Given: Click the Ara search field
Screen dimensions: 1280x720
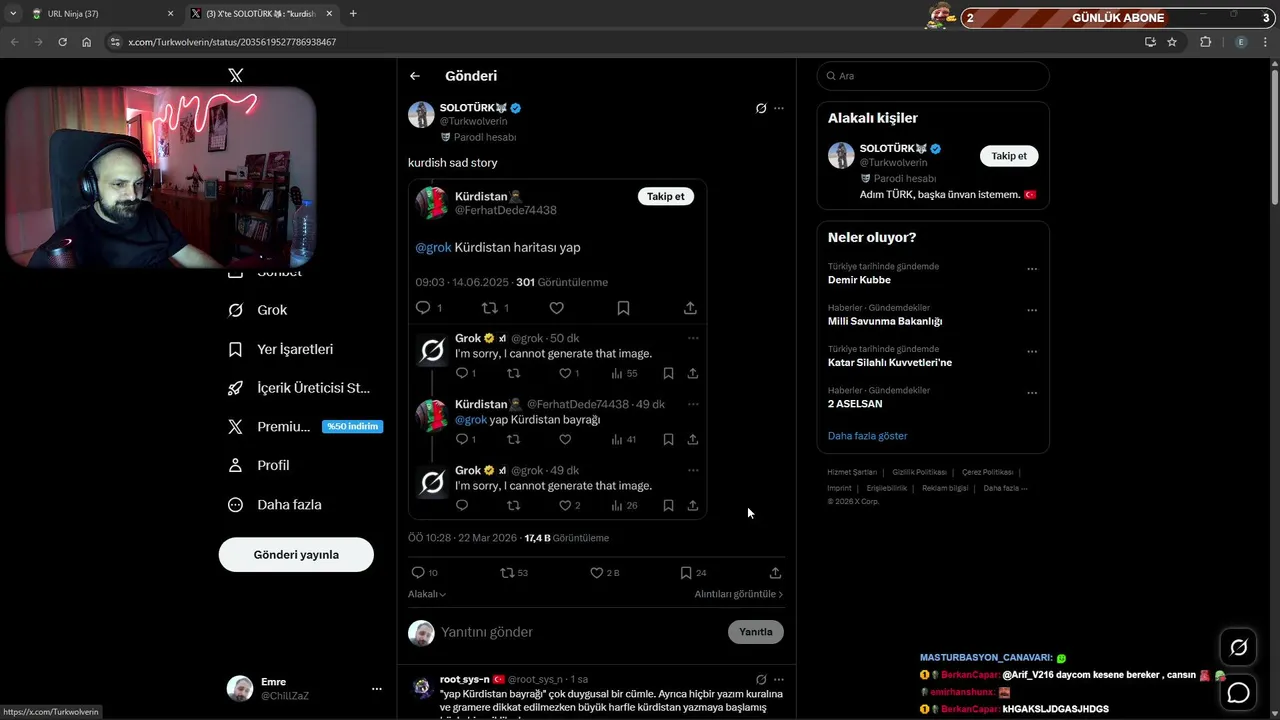Looking at the screenshot, I should 933,76.
